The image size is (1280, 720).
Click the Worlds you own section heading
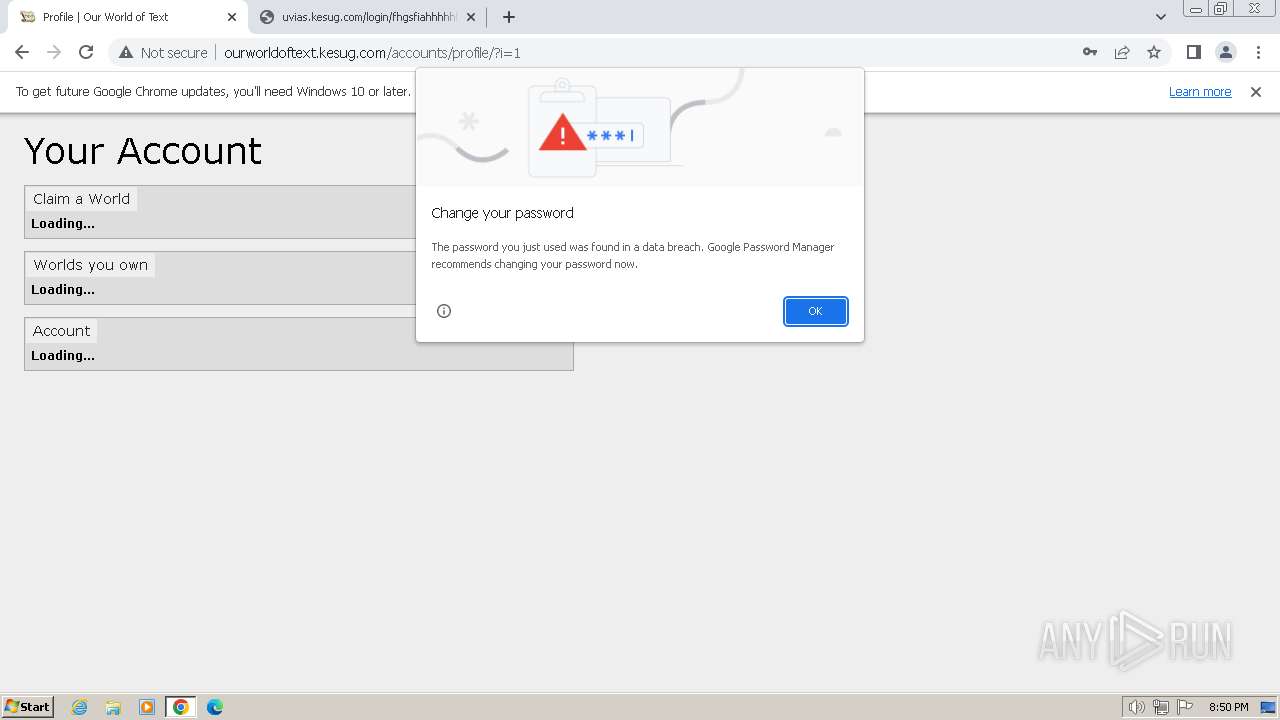tap(91, 265)
